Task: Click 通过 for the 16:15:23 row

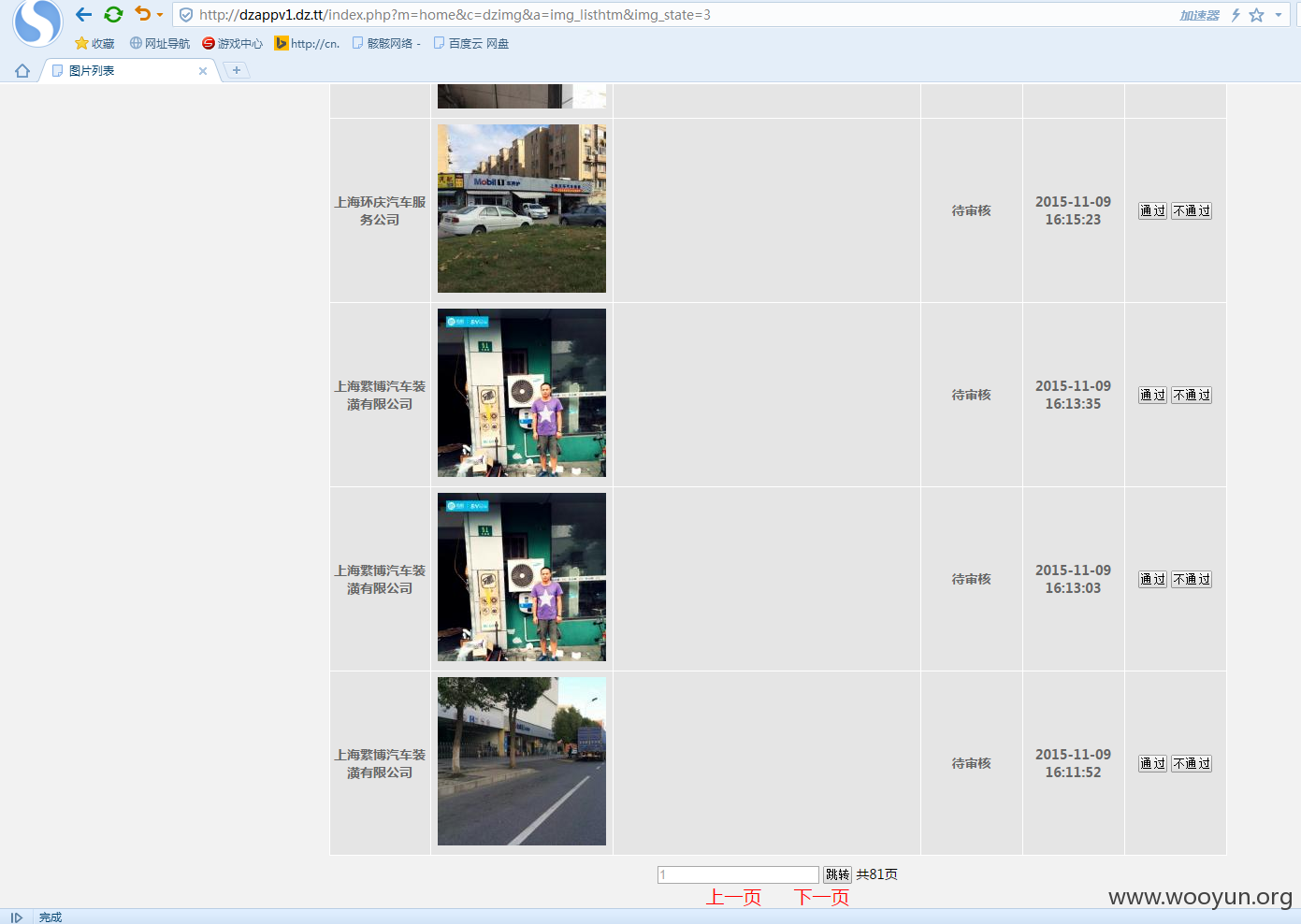Action: (1152, 211)
